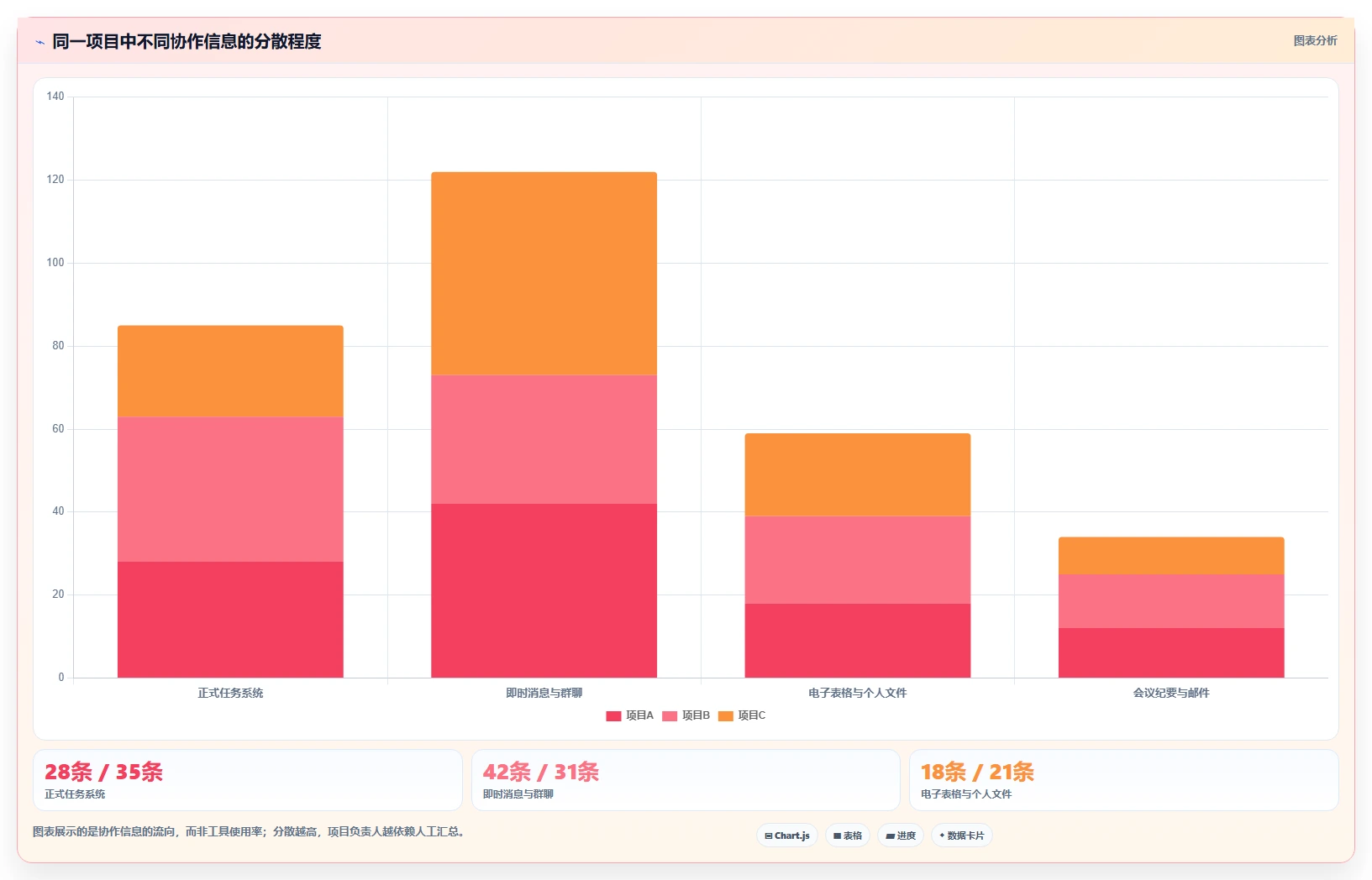Click the 项目B segment of the 即时消息与群聊 bar
The height and width of the screenshot is (880, 1372).
pyautogui.click(x=544, y=439)
